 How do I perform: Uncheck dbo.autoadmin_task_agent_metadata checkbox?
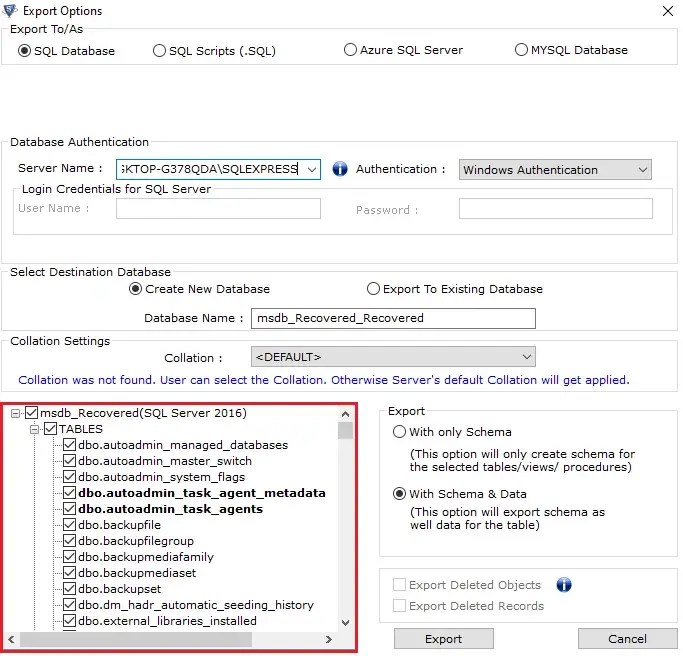[x=70, y=493]
